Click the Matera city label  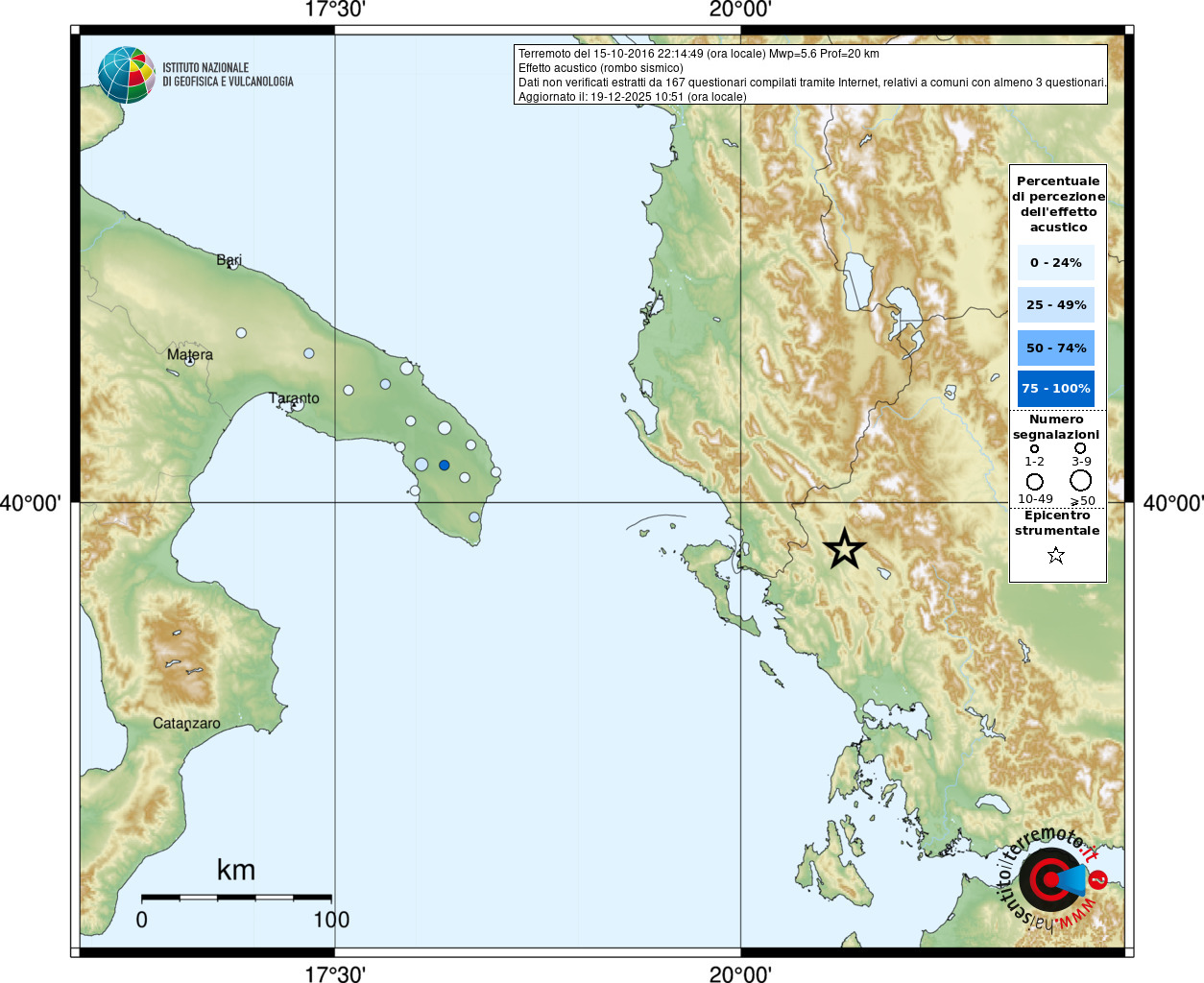pos(190,354)
